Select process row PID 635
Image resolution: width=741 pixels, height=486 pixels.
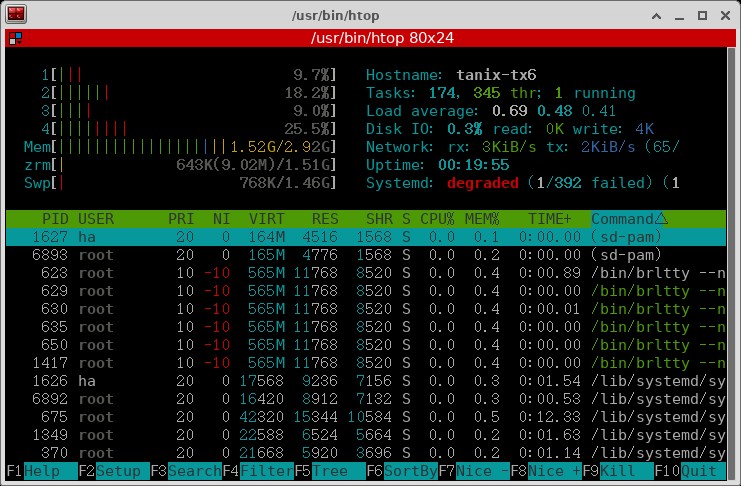click(366, 327)
